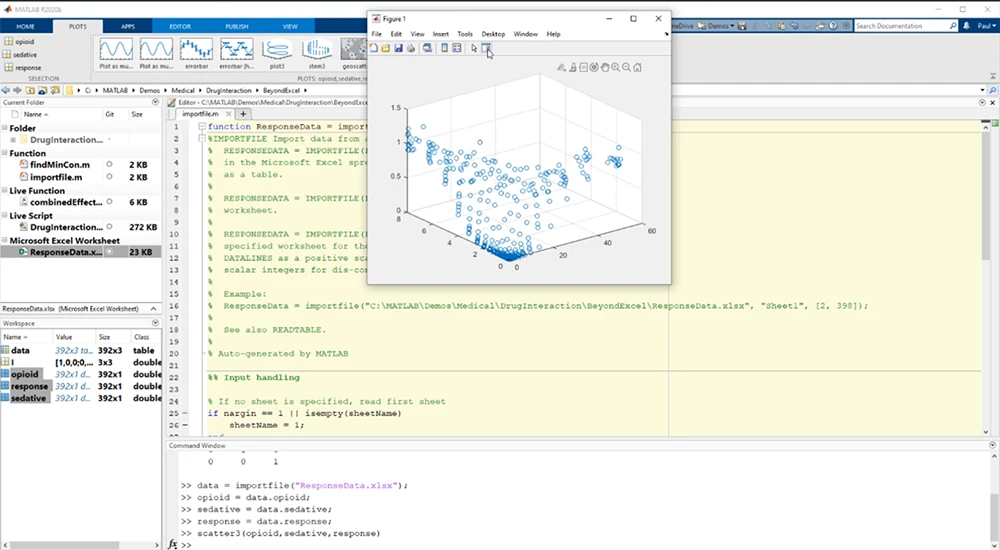
Task: Click the notifications bell icon
Action: (966, 26)
